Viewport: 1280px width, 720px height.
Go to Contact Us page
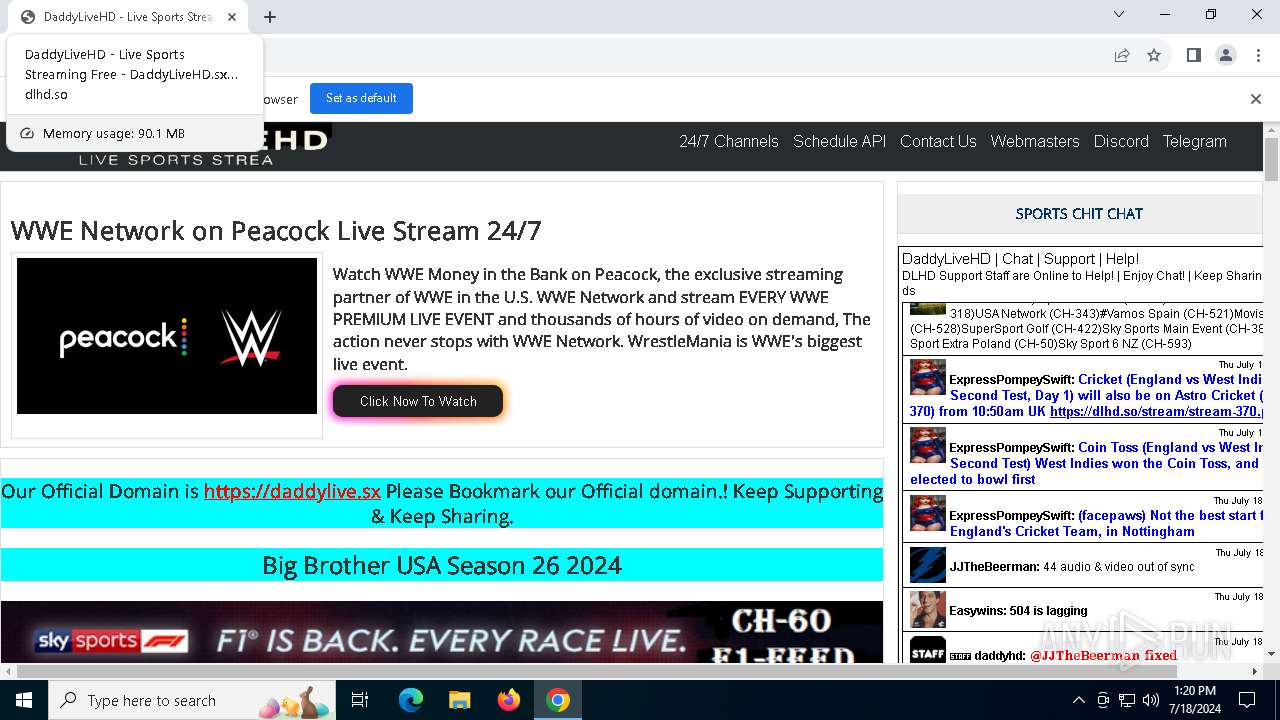(938, 141)
